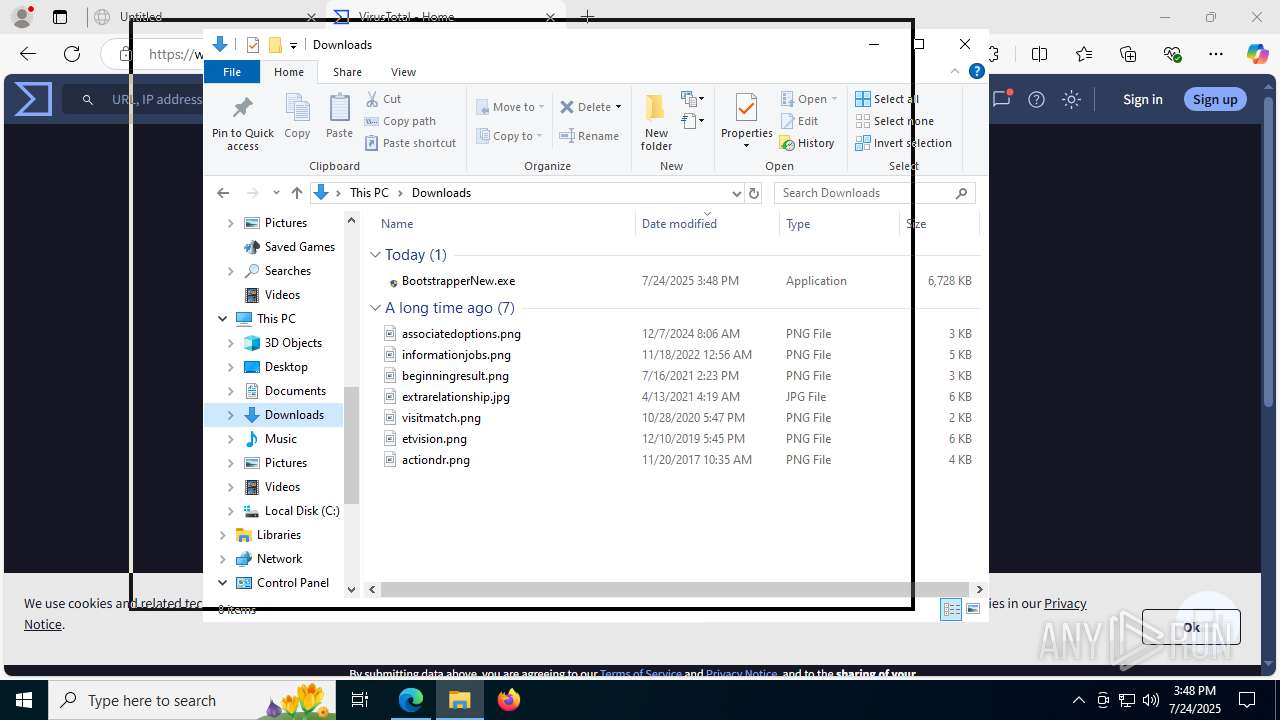Switch to the Home ribbon tab
Image resolution: width=1280 pixels, height=720 pixels.
tap(289, 72)
